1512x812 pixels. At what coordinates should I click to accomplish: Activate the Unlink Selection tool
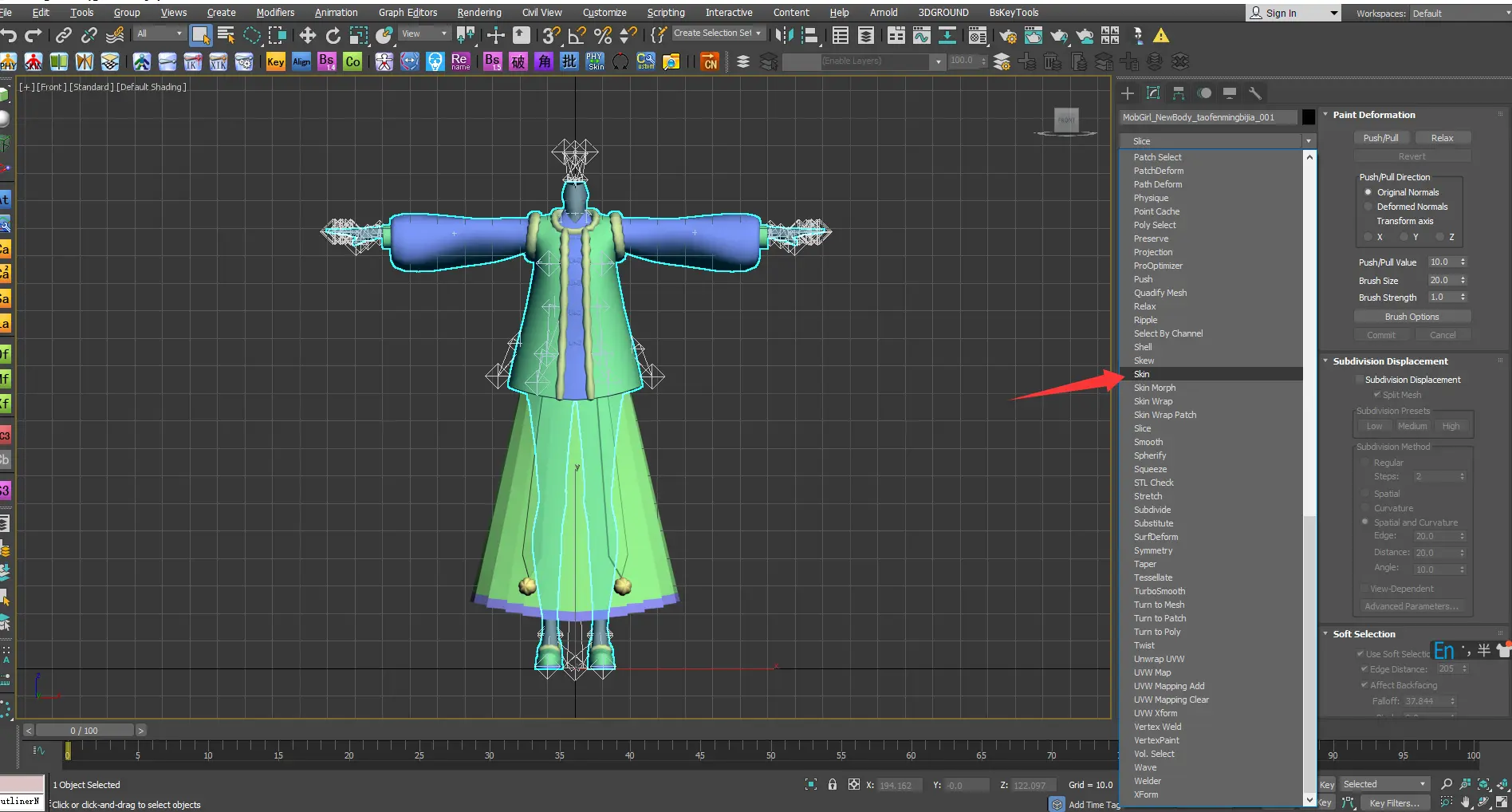[89, 35]
